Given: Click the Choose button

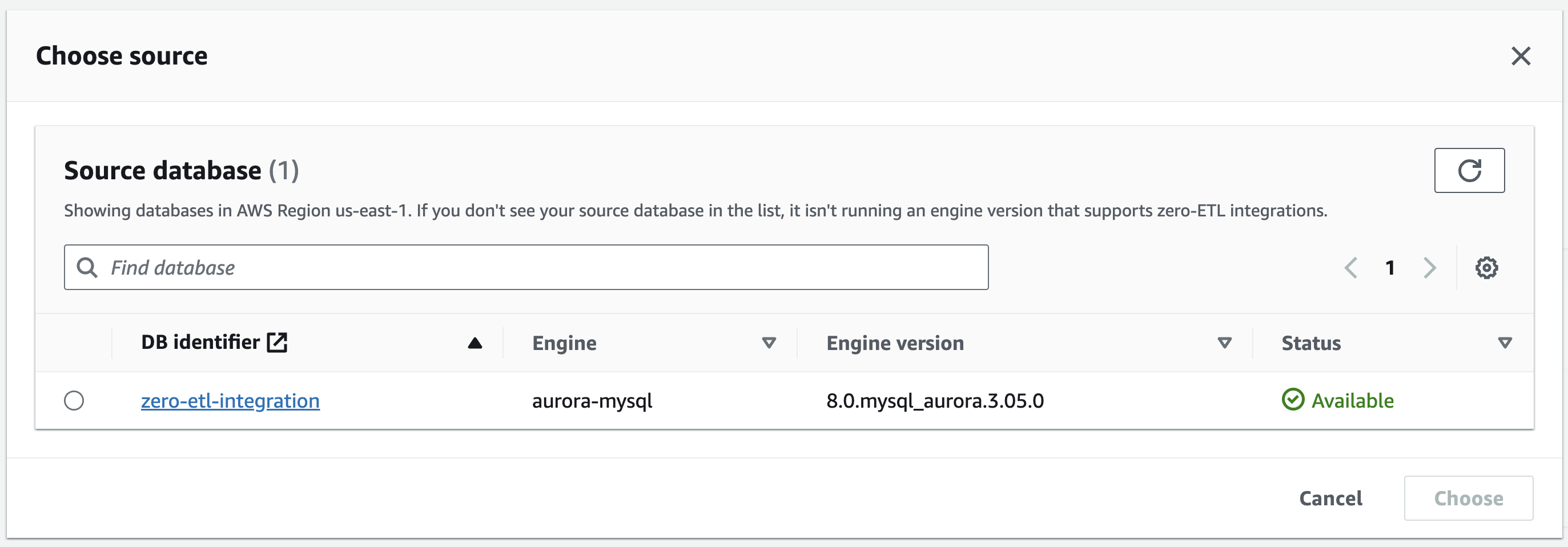Looking at the screenshot, I should pyautogui.click(x=1468, y=498).
